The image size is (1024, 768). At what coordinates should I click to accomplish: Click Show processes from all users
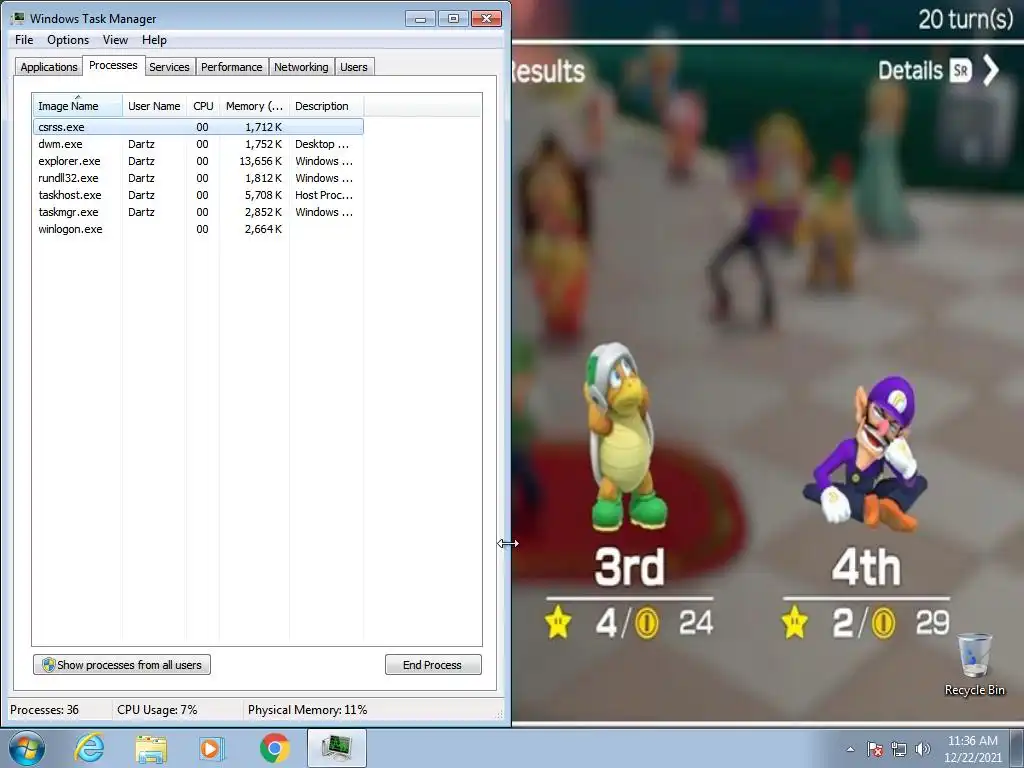pos(122,665)
